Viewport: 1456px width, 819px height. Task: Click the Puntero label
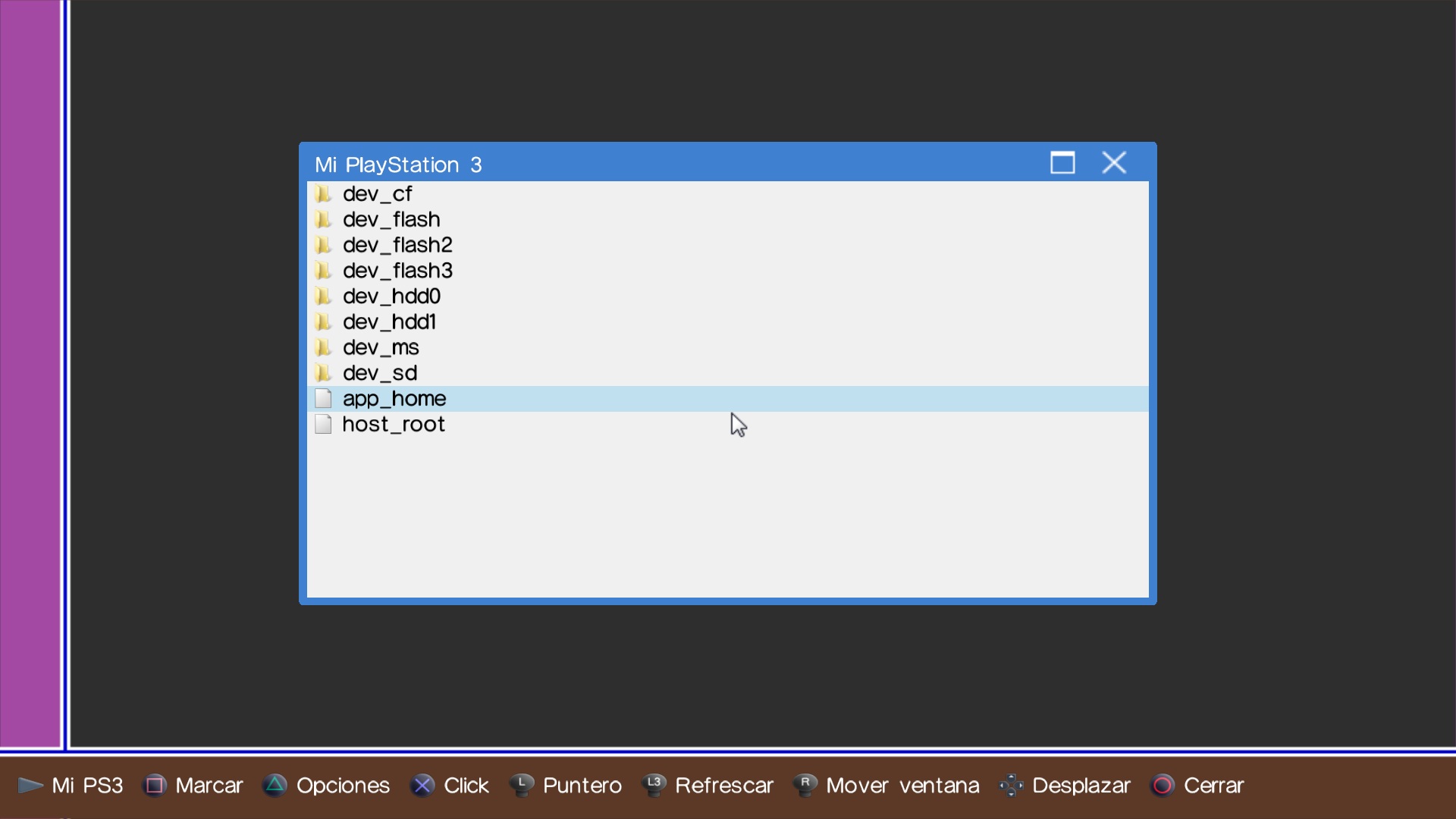[582, 786]
